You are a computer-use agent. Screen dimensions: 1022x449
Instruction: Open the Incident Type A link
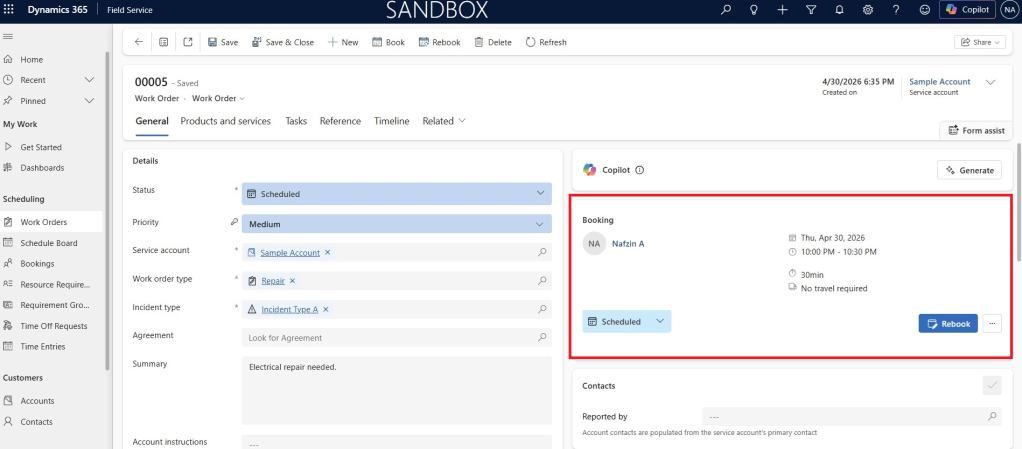[289, 310]
